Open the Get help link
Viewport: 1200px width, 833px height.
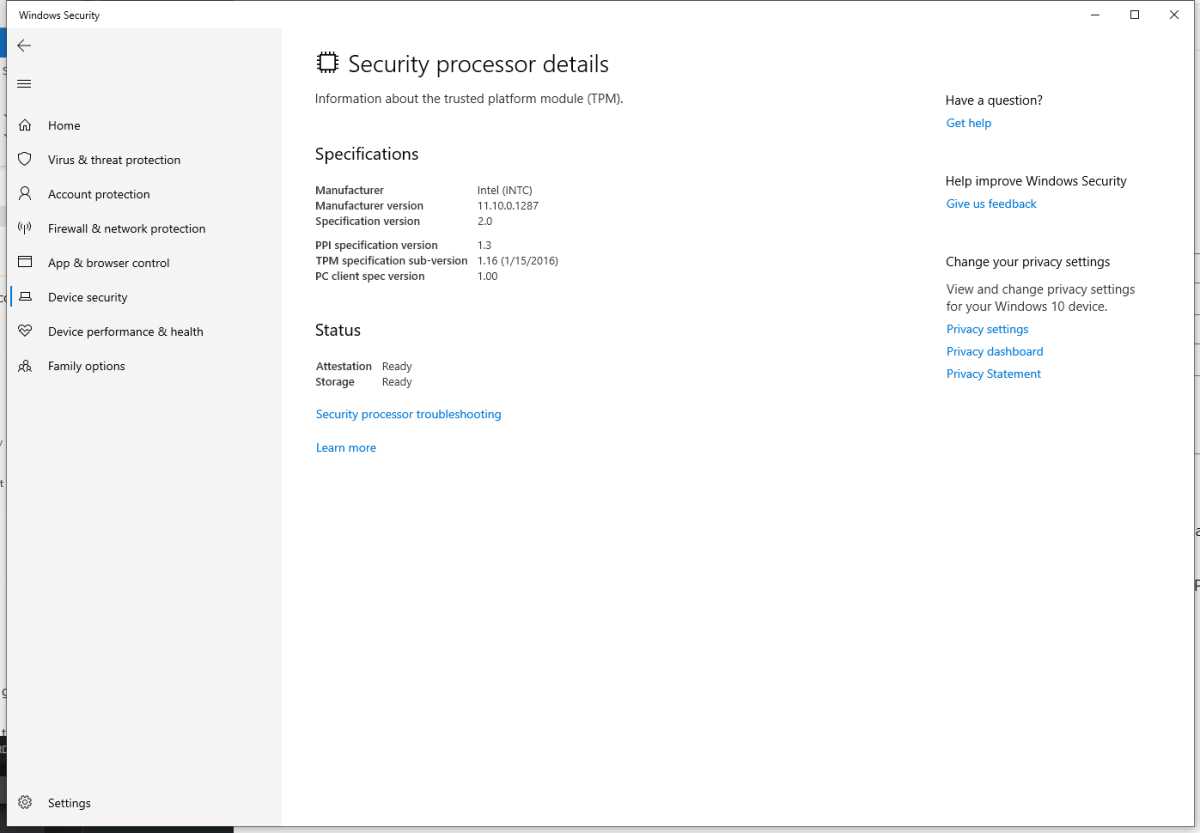point(968,122)
